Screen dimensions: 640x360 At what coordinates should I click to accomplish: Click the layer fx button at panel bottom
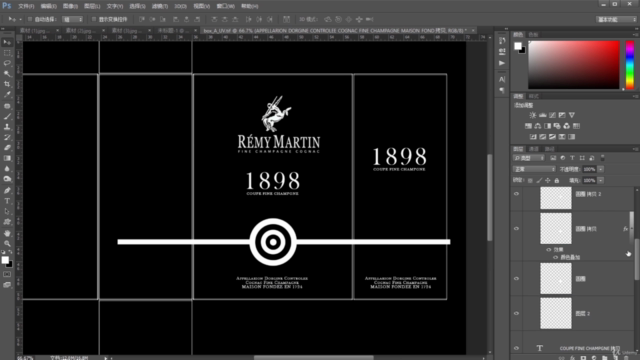(x=572, y=358)
